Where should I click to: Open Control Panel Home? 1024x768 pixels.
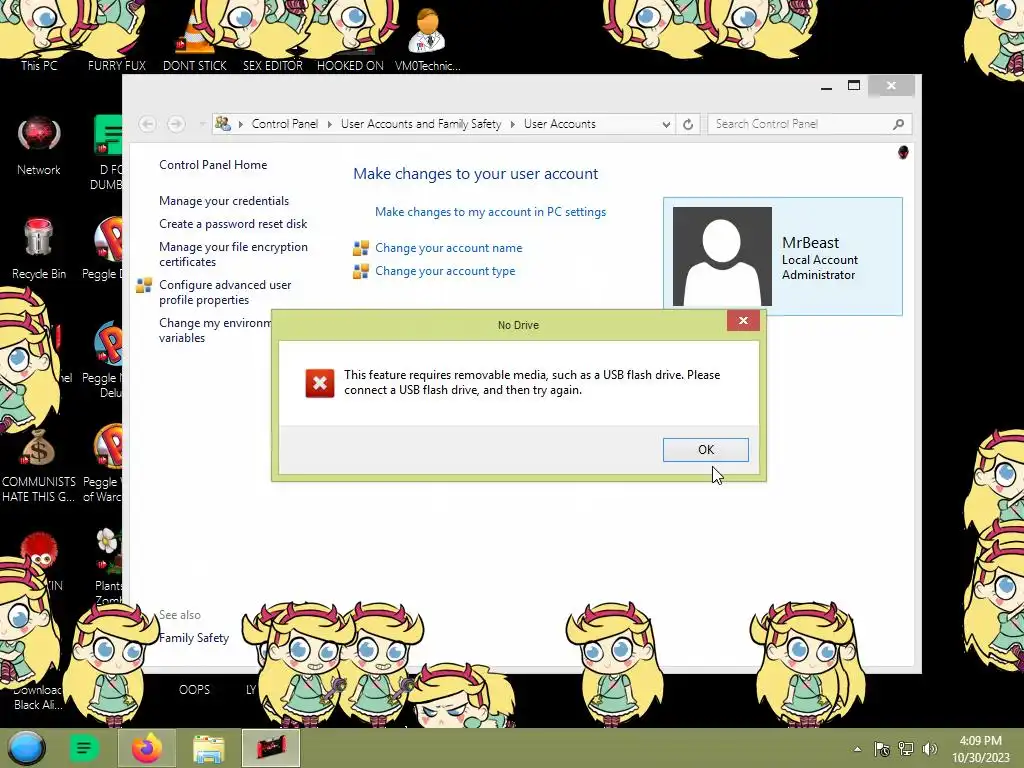coord(213,165)
